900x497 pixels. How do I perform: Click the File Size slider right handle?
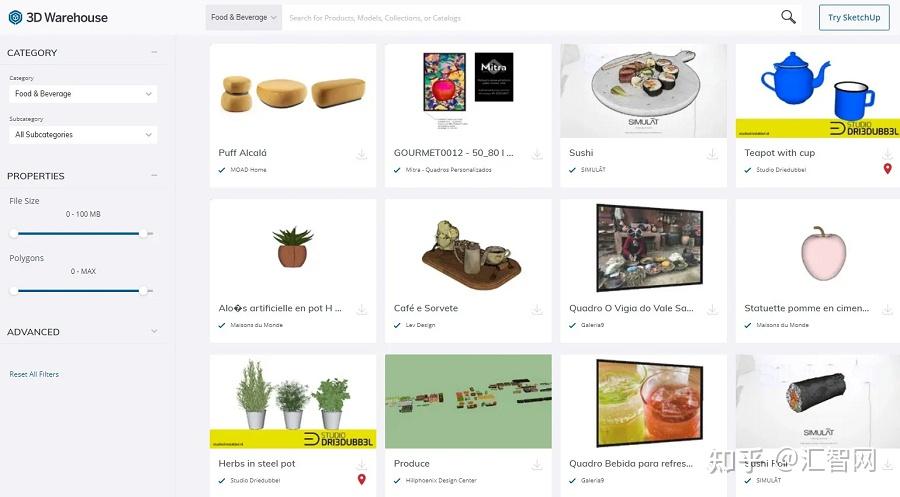click(x=143, y=234)
